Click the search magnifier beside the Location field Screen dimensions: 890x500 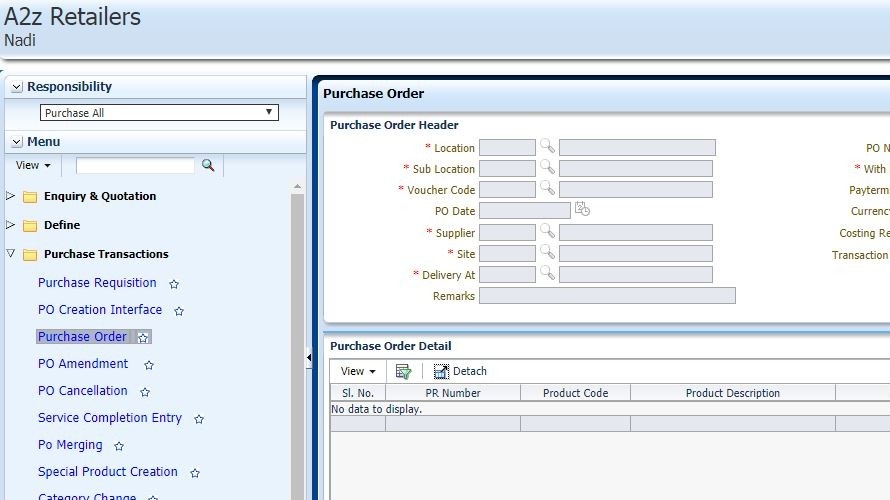547,146
